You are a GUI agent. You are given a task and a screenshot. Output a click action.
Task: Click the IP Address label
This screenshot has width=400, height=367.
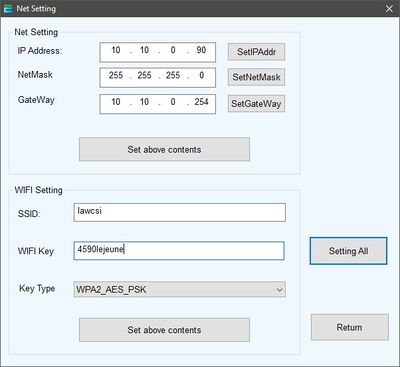[40, 51]
